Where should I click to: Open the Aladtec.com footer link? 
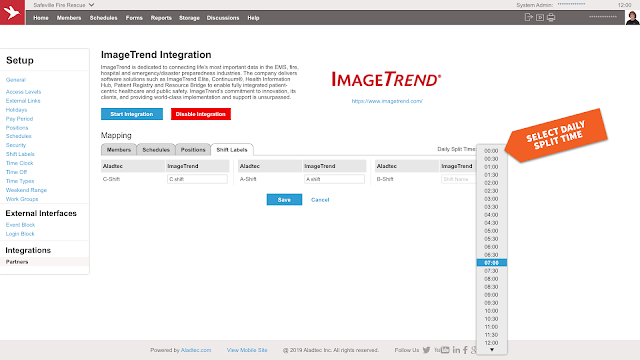196,350
